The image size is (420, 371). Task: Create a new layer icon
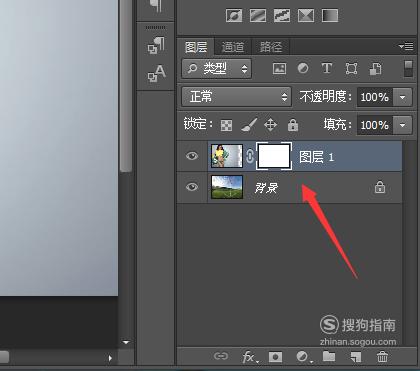coord(356,357)
